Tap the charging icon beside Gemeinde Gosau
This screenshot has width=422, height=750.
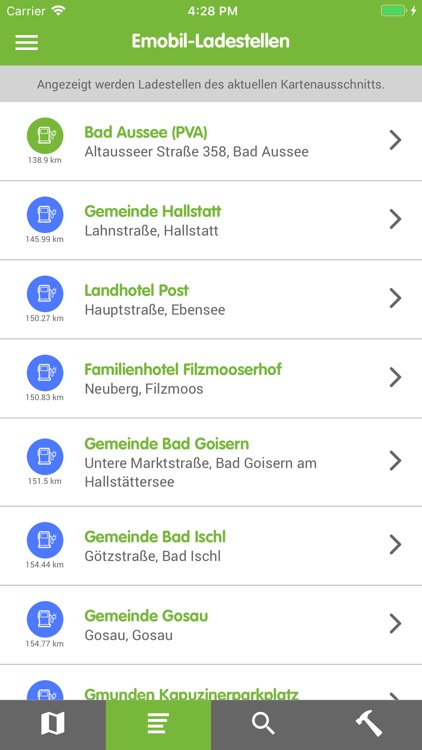(x=45, y=619)
